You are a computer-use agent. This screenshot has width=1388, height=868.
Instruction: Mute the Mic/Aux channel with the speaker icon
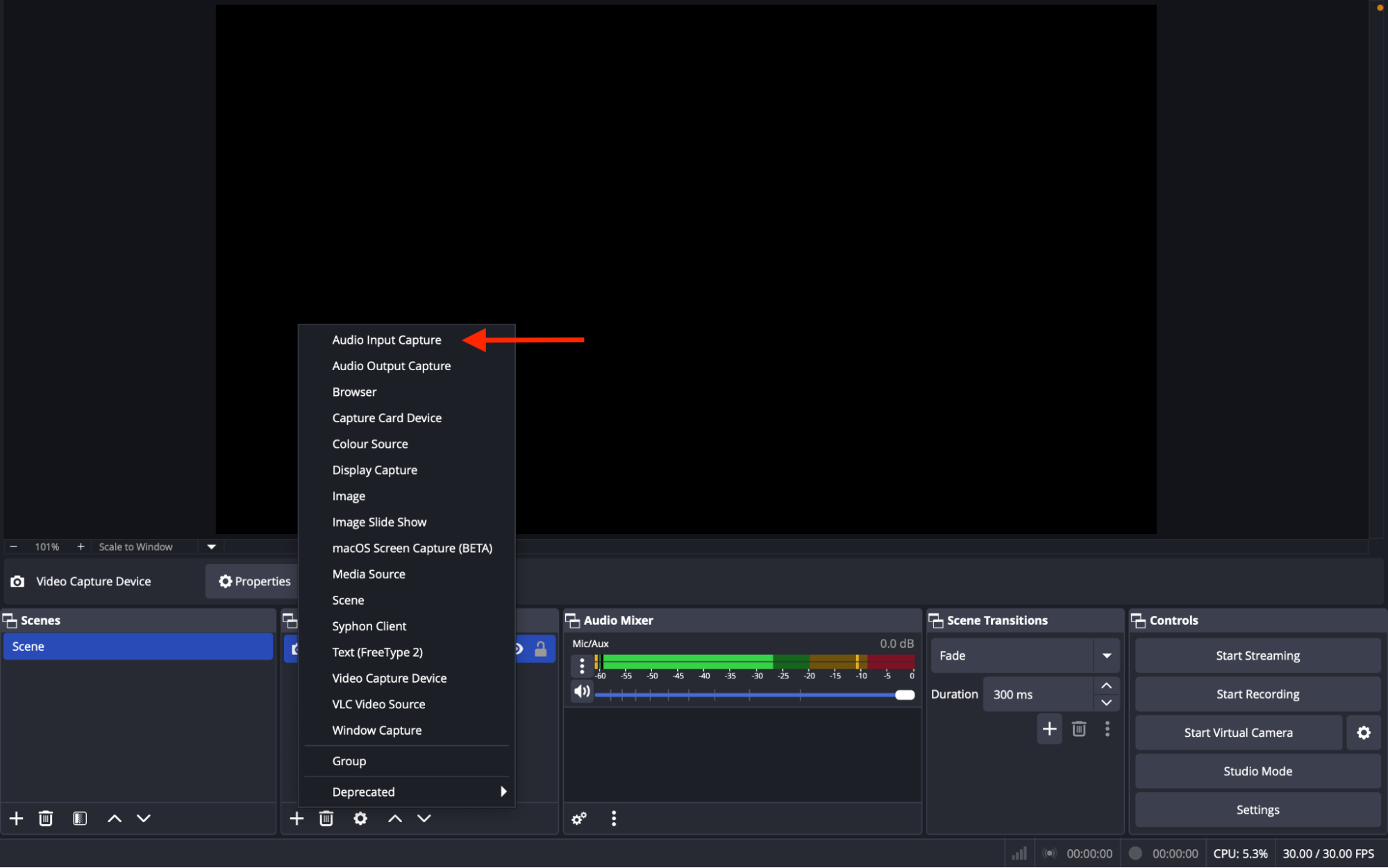point(582,691)
